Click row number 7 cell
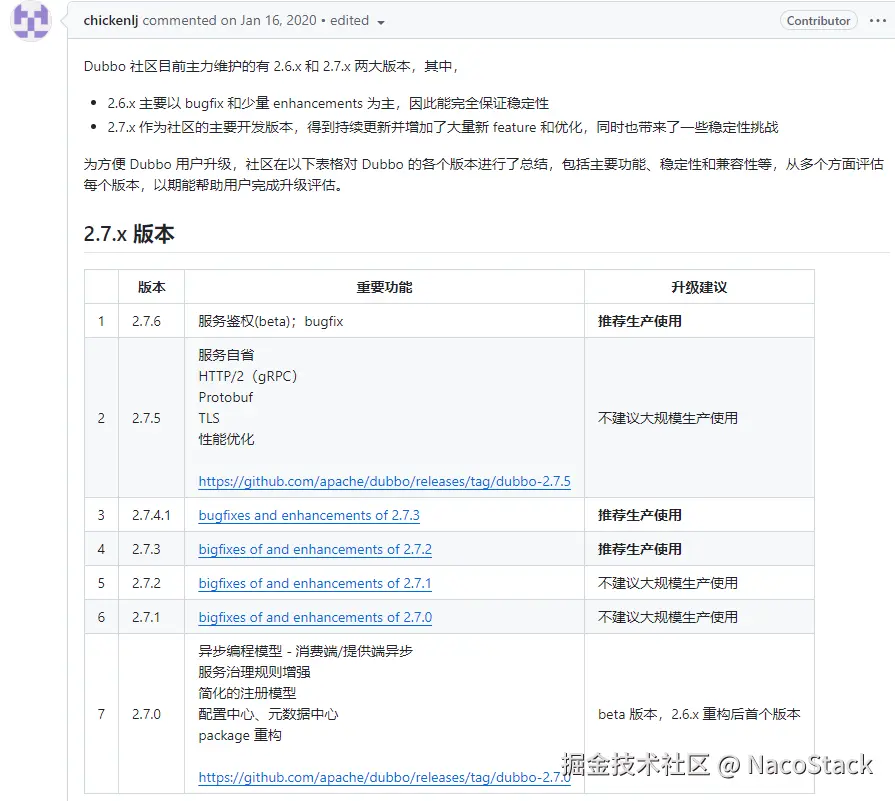This screenshot has width=895, height=801. pos(101,714)
